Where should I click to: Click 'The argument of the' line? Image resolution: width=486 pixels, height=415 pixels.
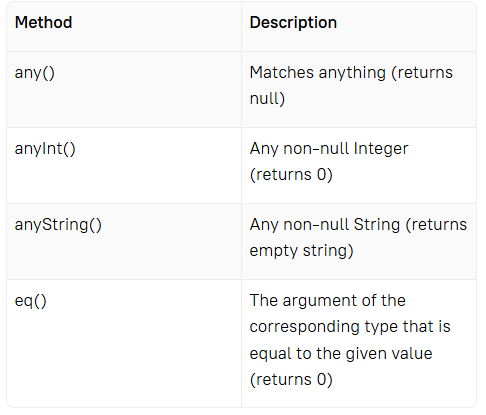point(327,300)
